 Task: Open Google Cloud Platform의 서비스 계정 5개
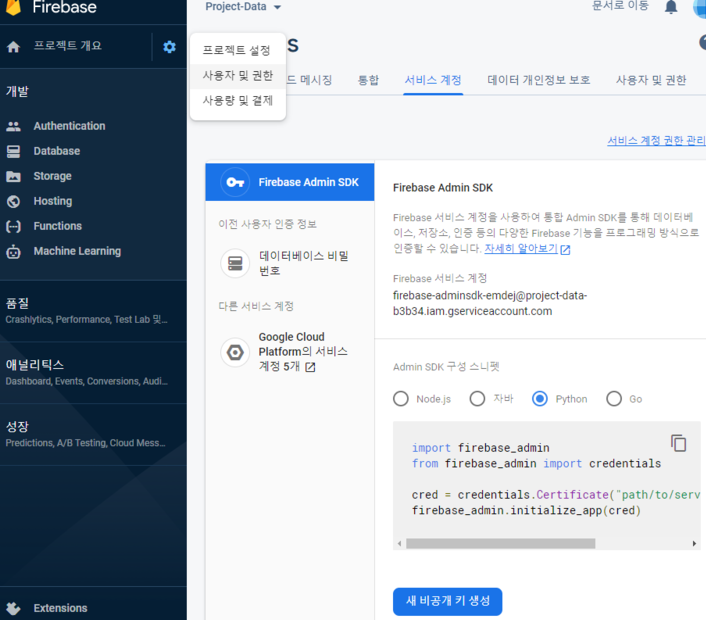290,352
